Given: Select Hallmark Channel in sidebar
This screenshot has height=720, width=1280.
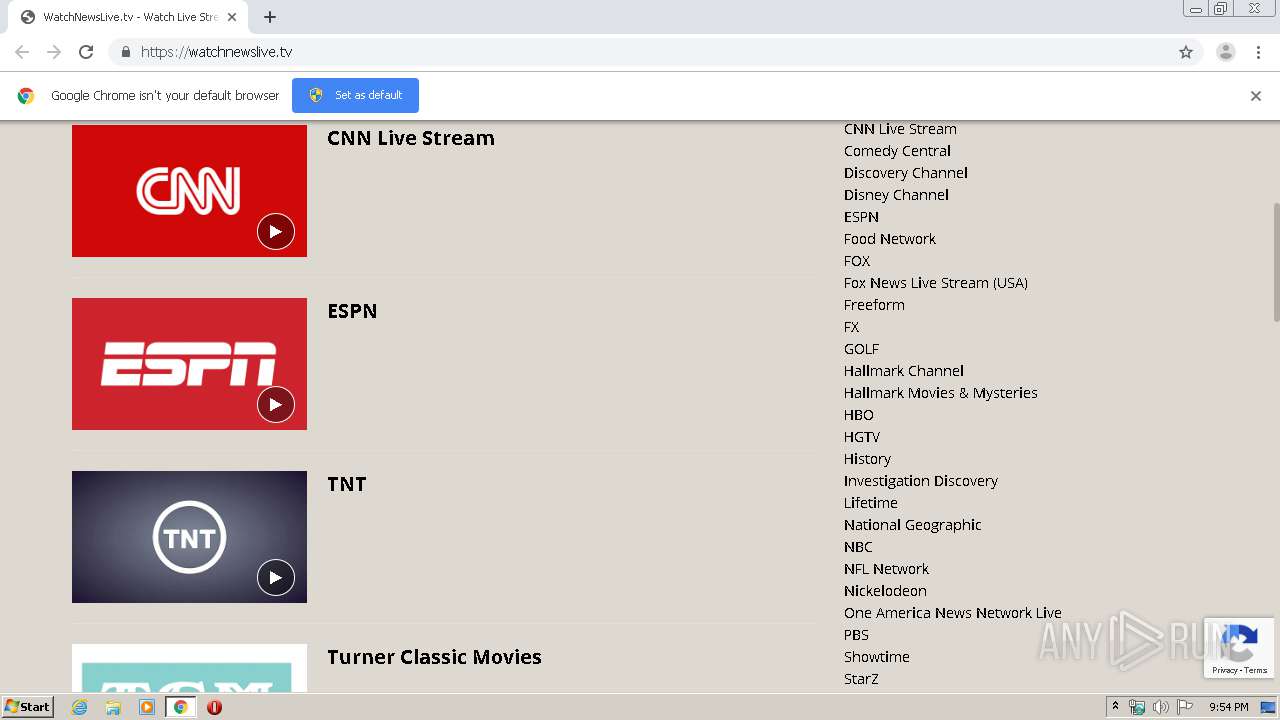Looking at the screenshot, I should point(904,371).
